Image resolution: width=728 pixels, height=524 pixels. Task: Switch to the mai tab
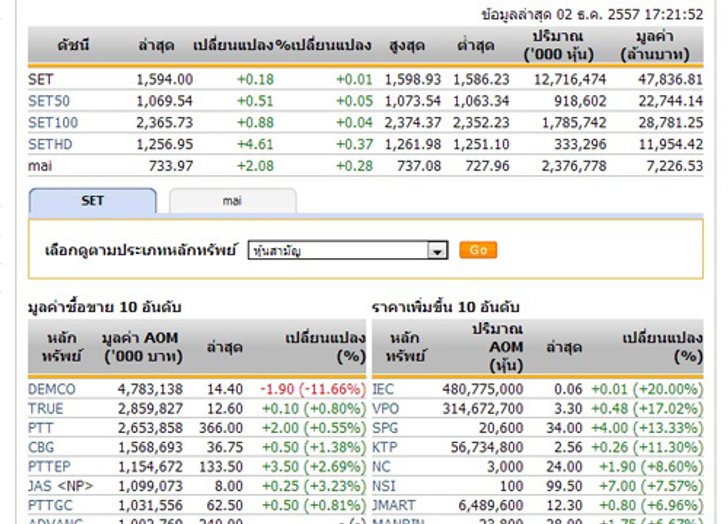click(233, 201)
